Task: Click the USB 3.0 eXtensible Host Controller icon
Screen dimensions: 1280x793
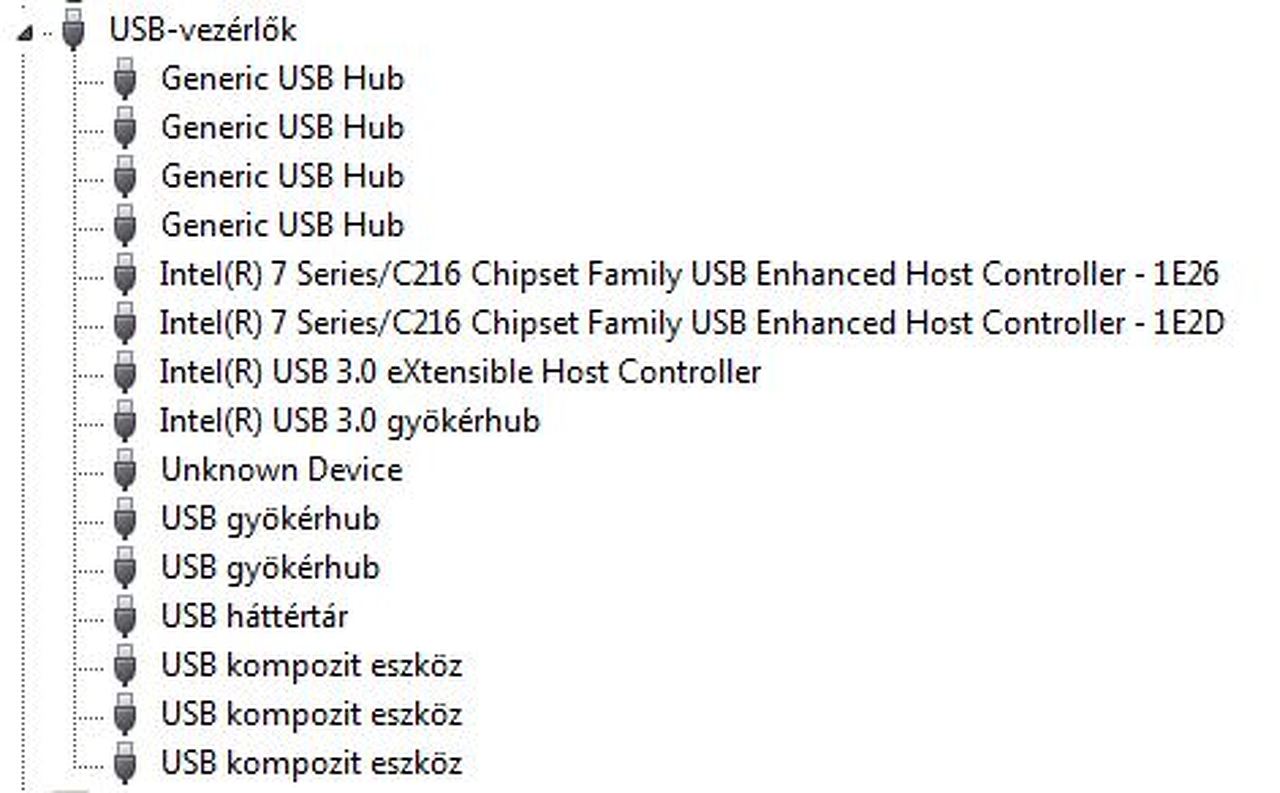Action: (x=125, y=372)
